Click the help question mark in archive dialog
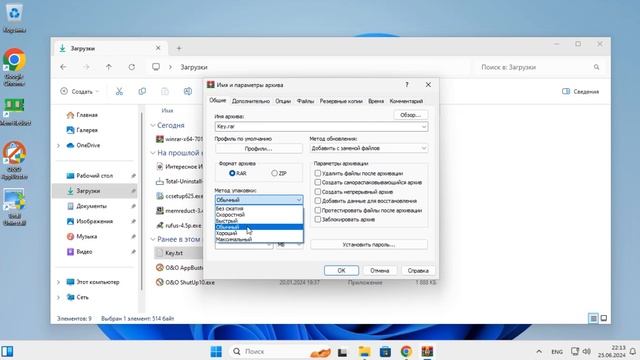 [407, 84]
